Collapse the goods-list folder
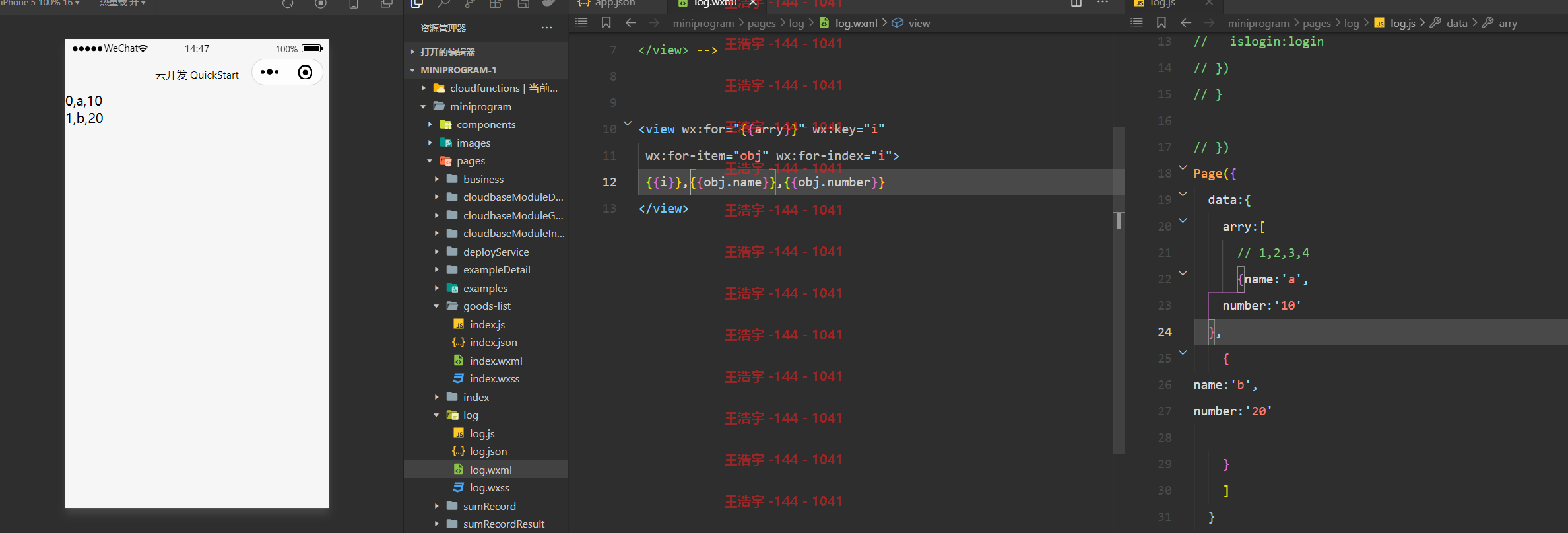Viewport: 1568px width, 533px height. coord(486,306)
